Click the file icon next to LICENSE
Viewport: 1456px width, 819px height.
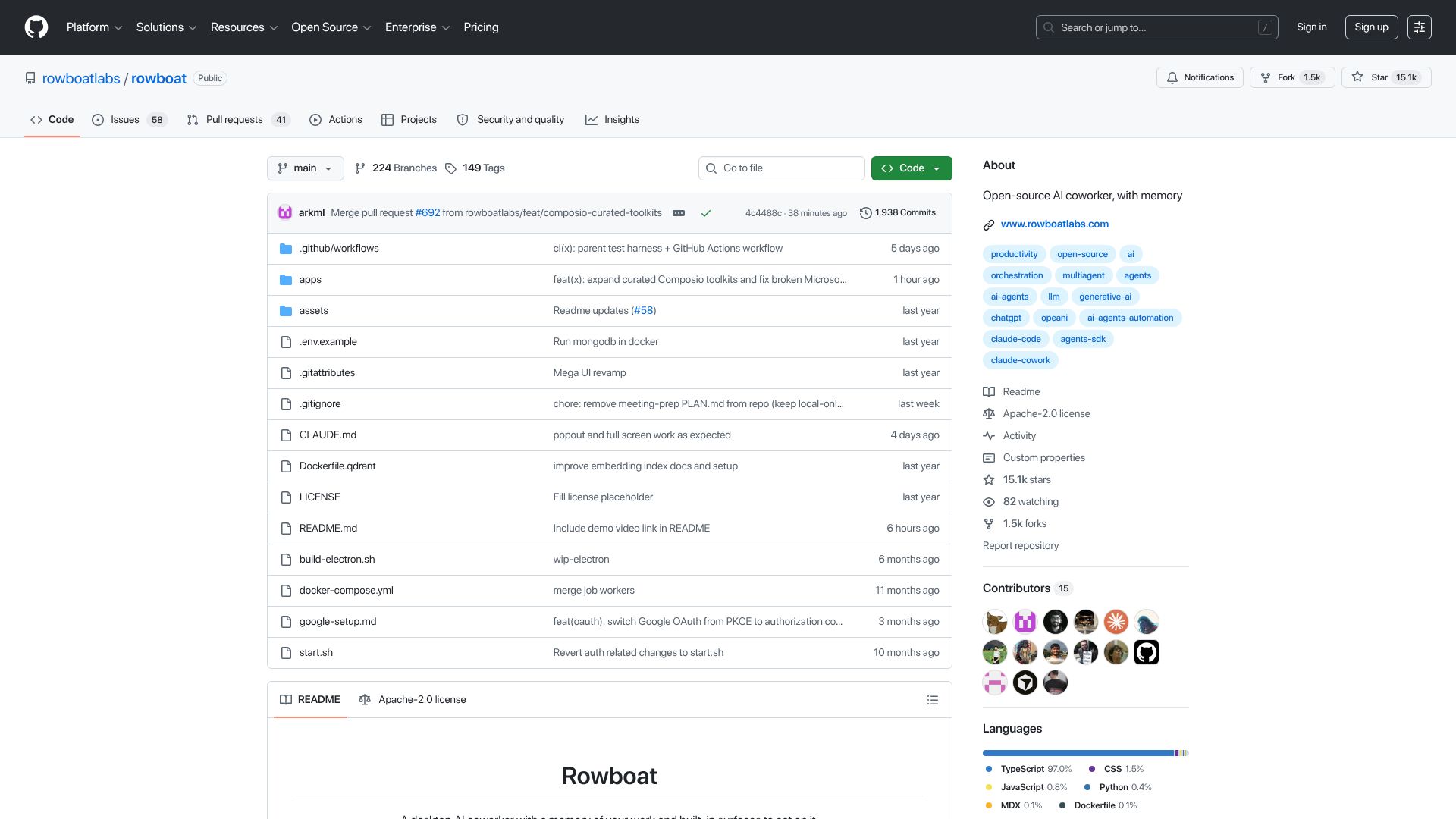click(x=286, y=497)
